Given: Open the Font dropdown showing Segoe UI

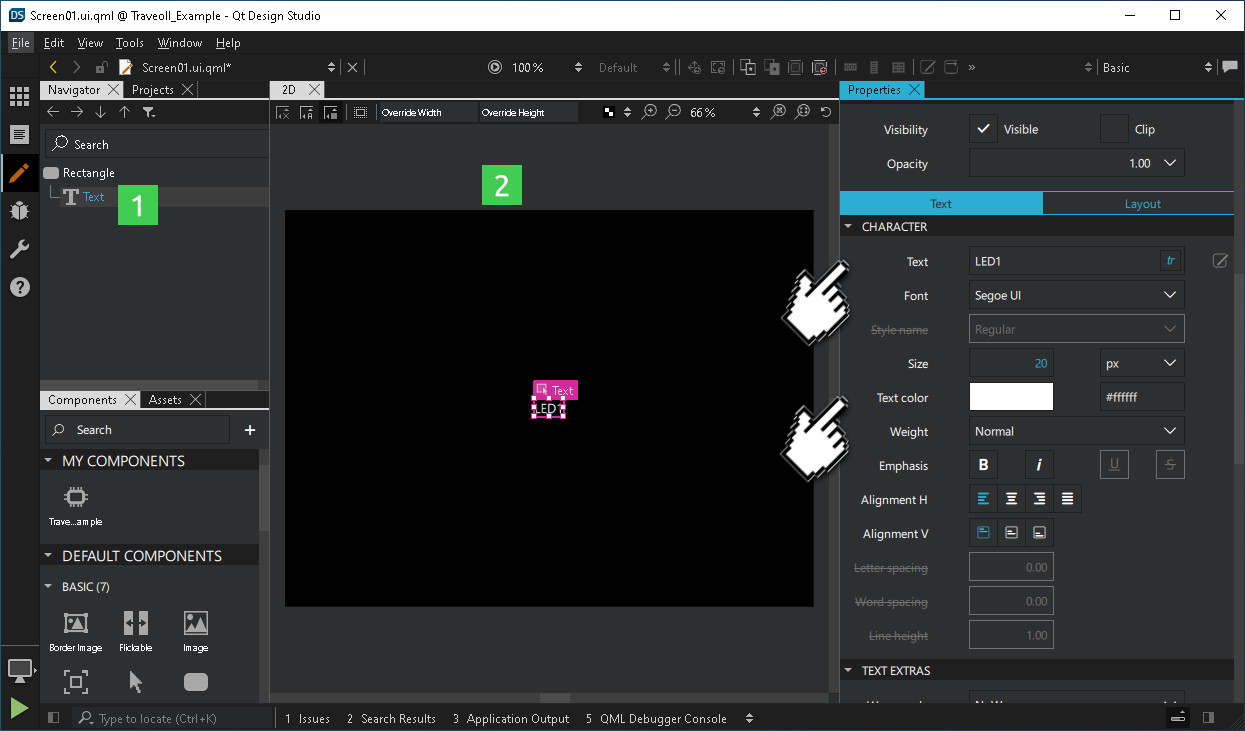Looking at the screenshot, I should pos(1075,294).
